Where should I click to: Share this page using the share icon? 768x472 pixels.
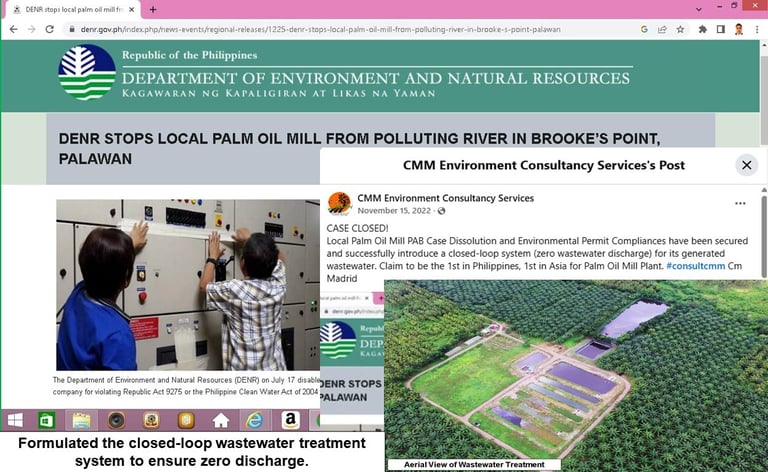662,29
